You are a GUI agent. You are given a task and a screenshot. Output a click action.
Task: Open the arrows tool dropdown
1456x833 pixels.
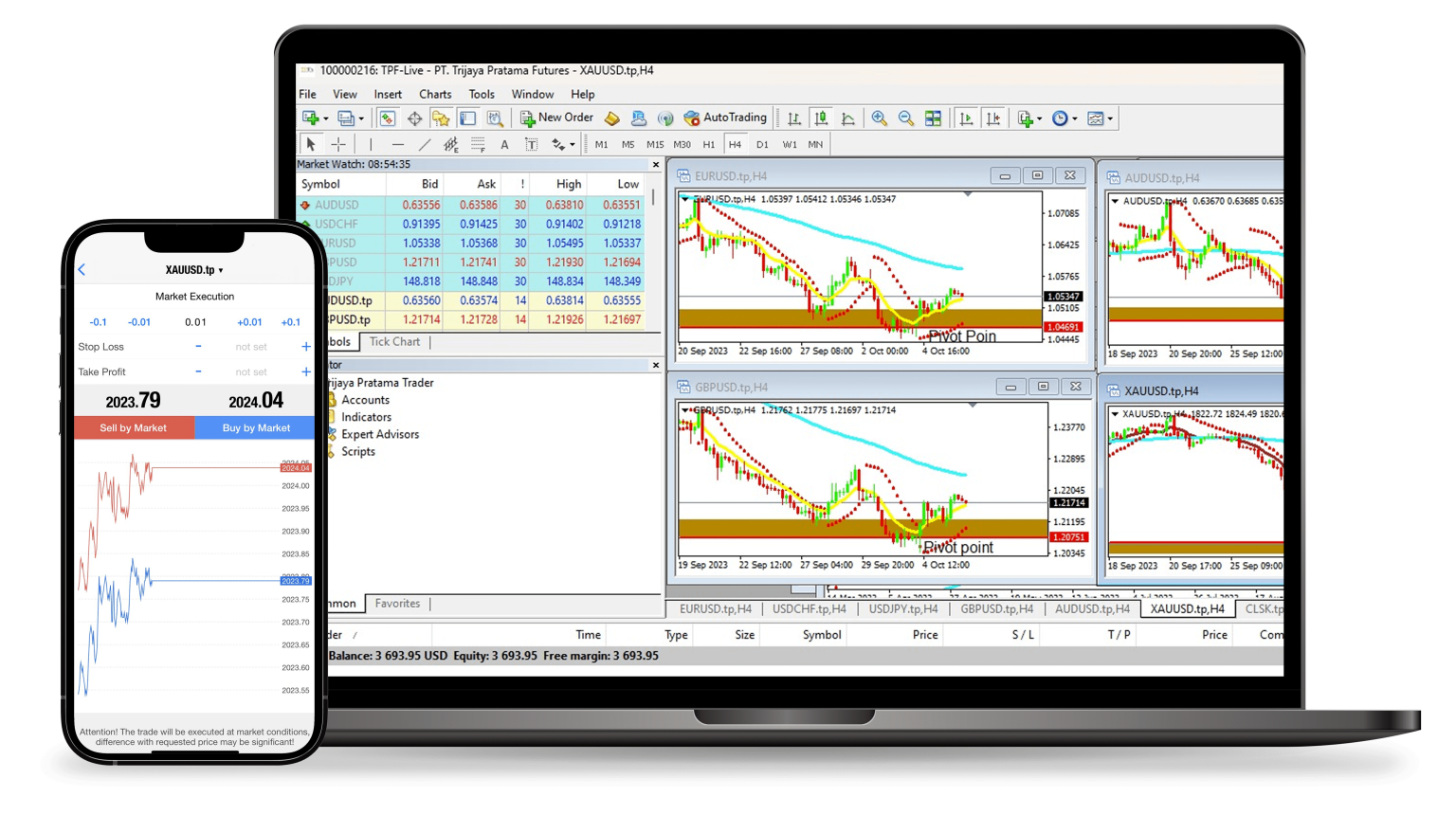pyautogui.click(x=573, y=144)
